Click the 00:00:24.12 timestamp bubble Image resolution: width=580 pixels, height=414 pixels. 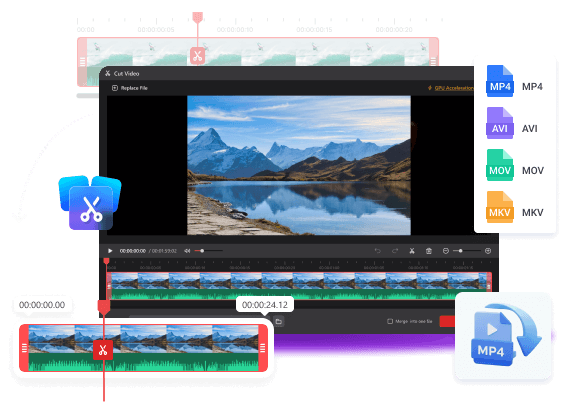click(x=265, y=305)
